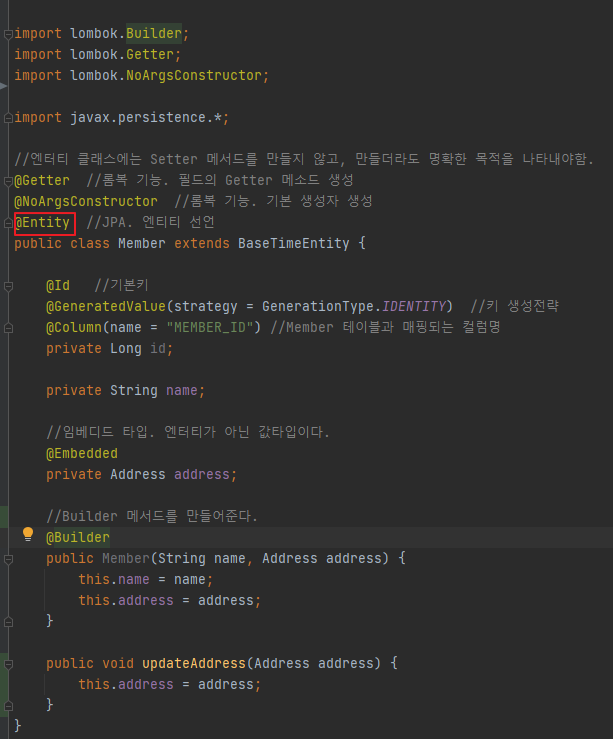Image resolution: width=613 pixels, height=739 pixels.
Task: Click Setter word in the top Korean comment
Action: (174, 159)
